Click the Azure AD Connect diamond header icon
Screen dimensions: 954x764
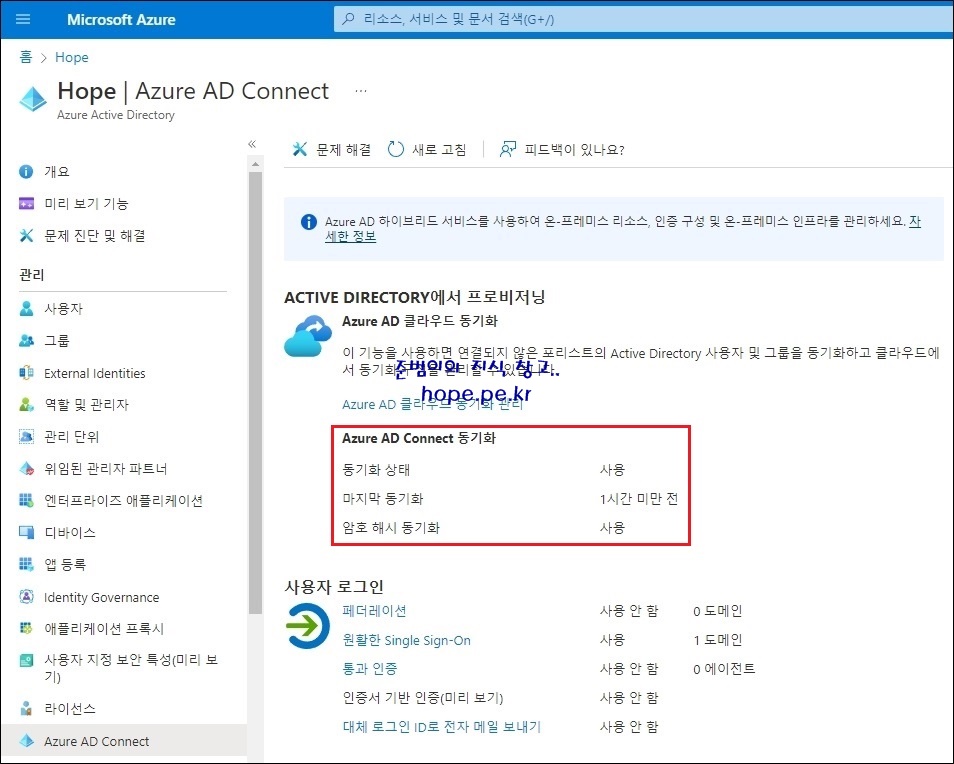click(x=33, y=99)
